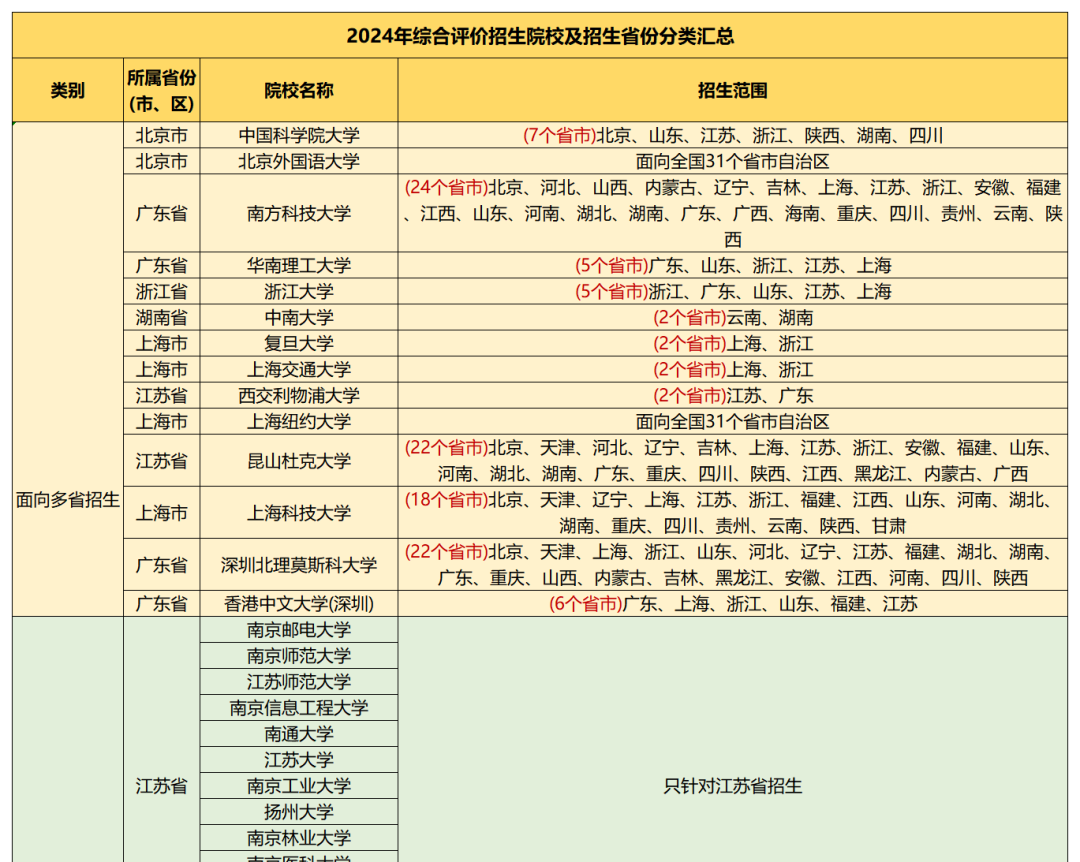Click the (18个省市) range for 上海科技大学

tap(733, 513)
